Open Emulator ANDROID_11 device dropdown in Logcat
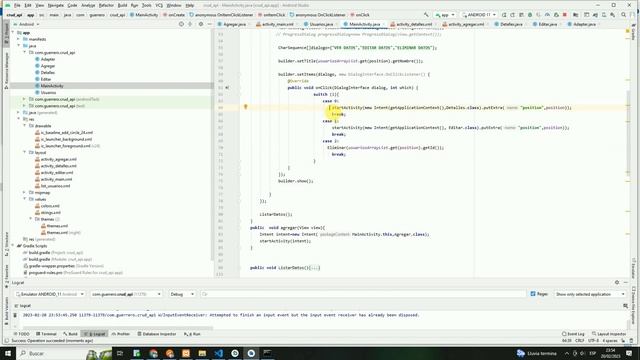Screen dimensions: 640x360 point(50,294)
